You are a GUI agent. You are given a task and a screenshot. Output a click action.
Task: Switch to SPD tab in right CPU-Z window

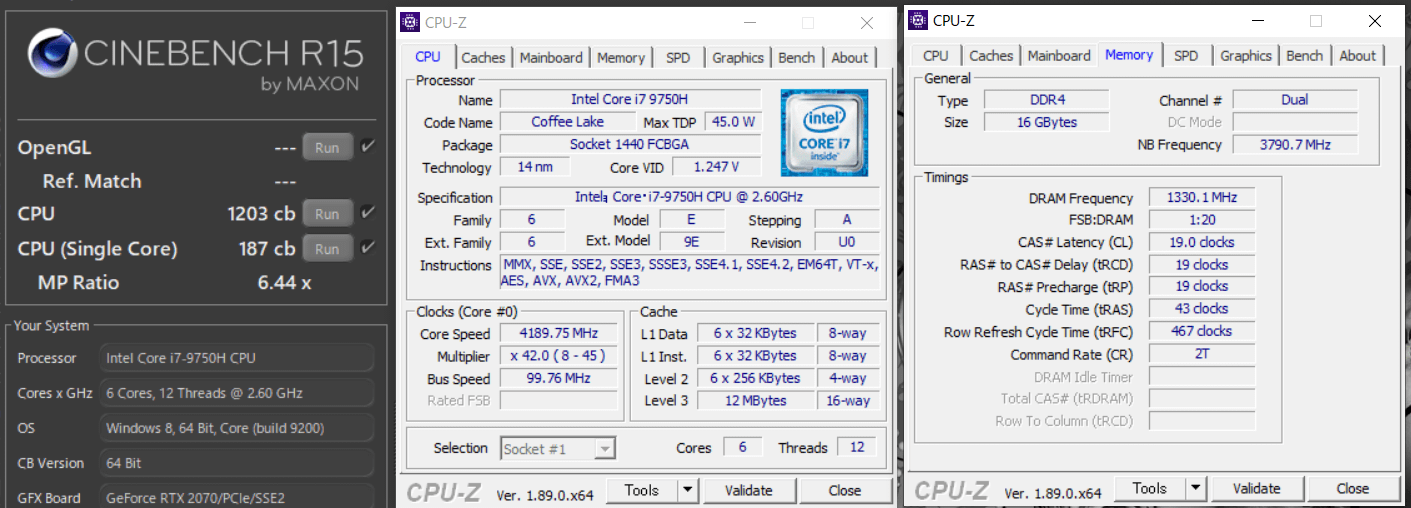tap(1186, 56)
